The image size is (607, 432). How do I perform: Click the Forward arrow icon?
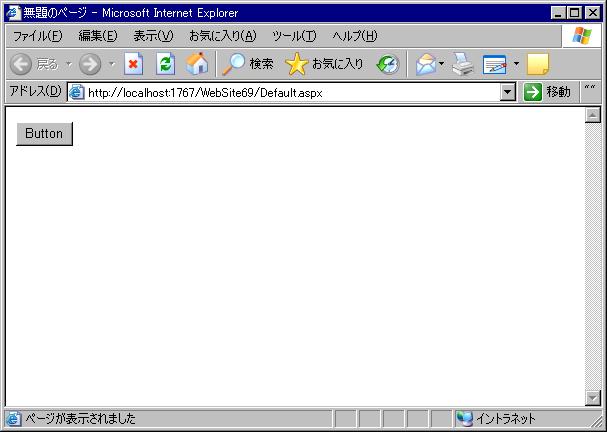tap(90, 64)
